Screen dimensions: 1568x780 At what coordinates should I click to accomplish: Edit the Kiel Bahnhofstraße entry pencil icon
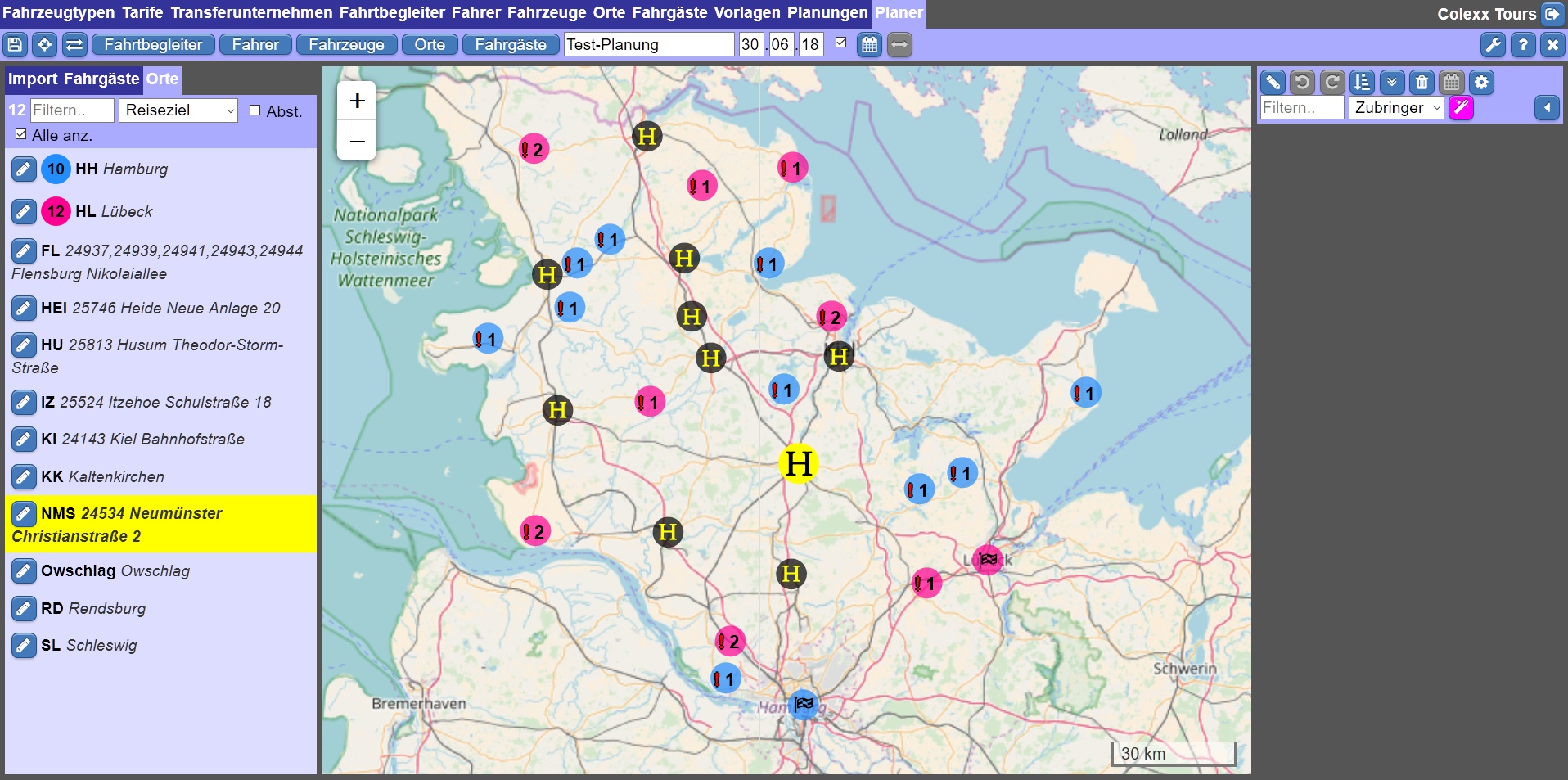click(24, 440)
